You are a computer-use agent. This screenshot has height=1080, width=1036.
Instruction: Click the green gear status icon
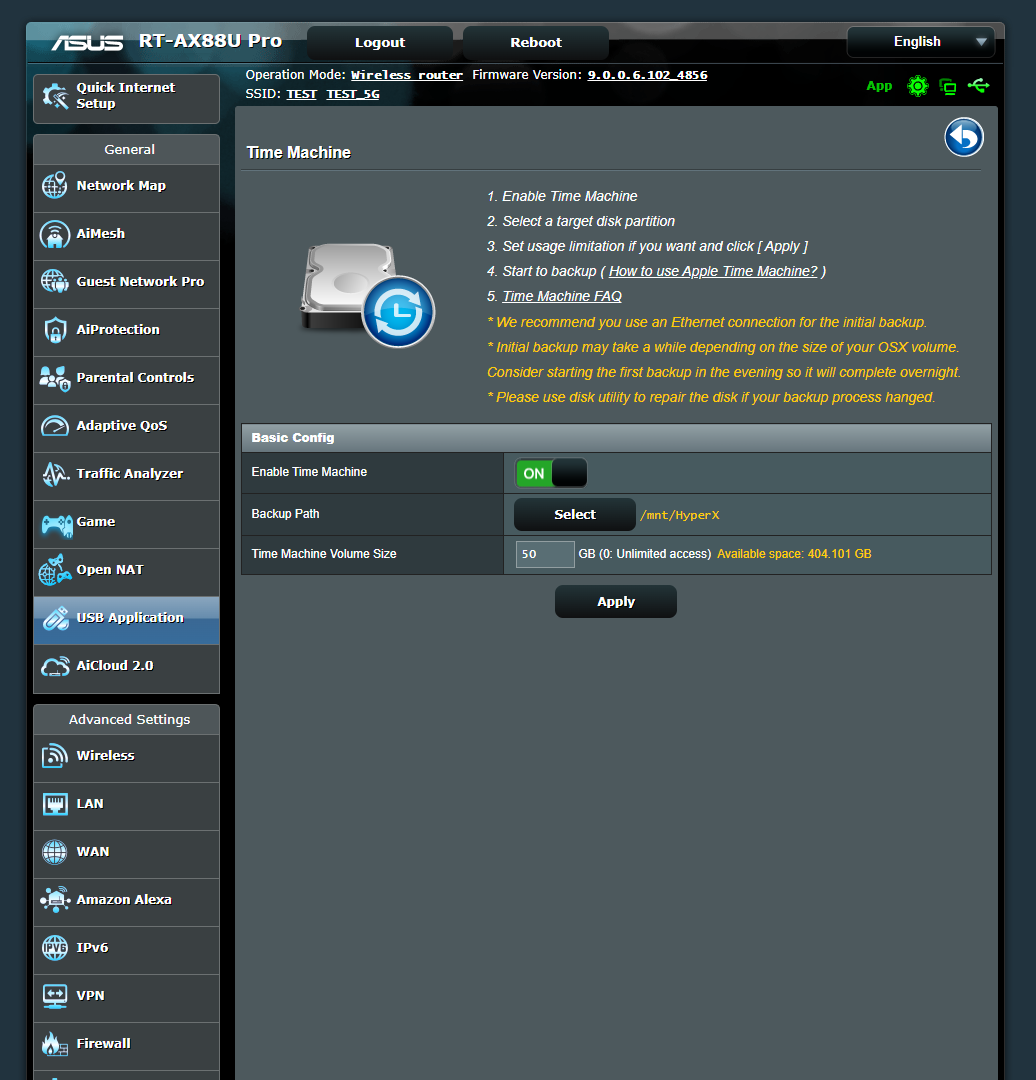click(x=918, y=86)
